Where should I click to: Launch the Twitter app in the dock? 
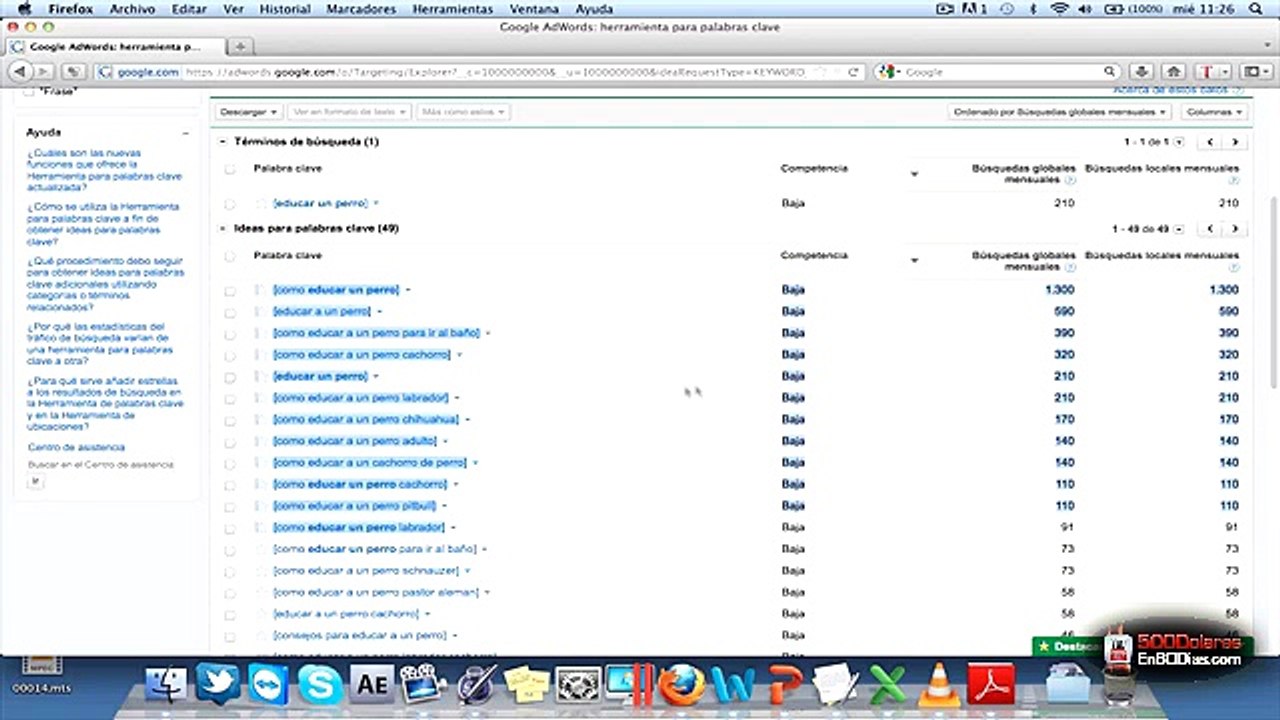point(218,685)
